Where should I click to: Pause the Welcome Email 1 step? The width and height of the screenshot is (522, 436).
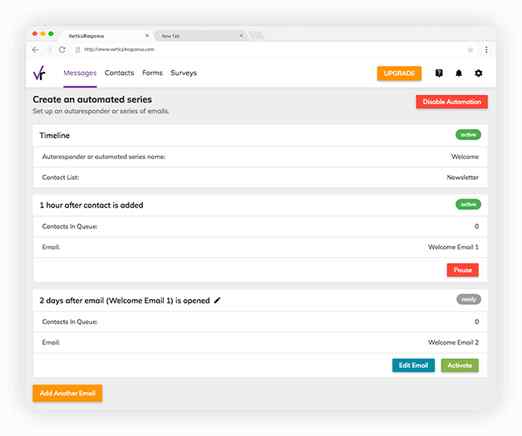pos(463,270)
